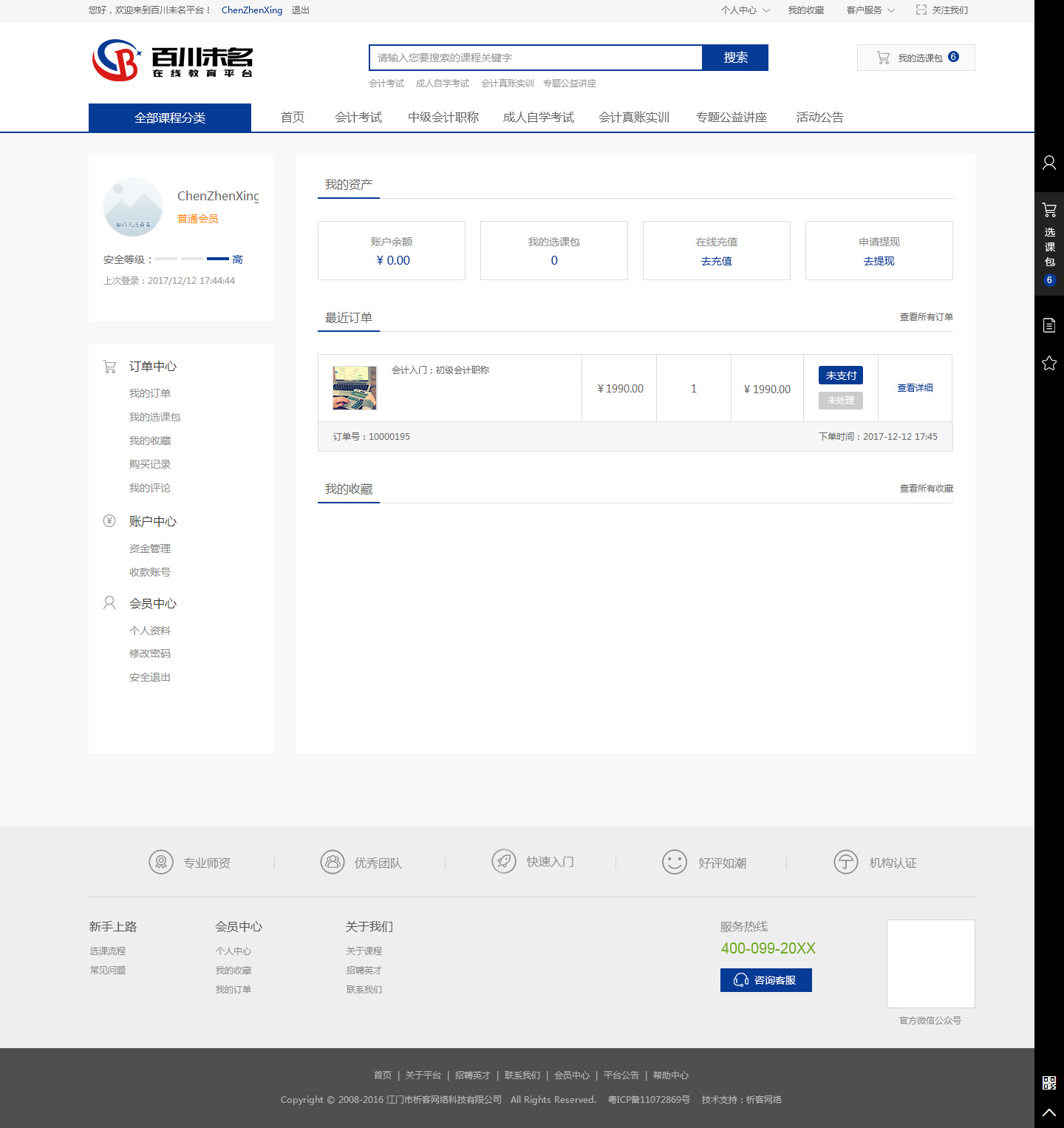Click the 未支付 order status button
Image resolution: width=1064 pixels, height=1128 pixels.
point(840,376)
